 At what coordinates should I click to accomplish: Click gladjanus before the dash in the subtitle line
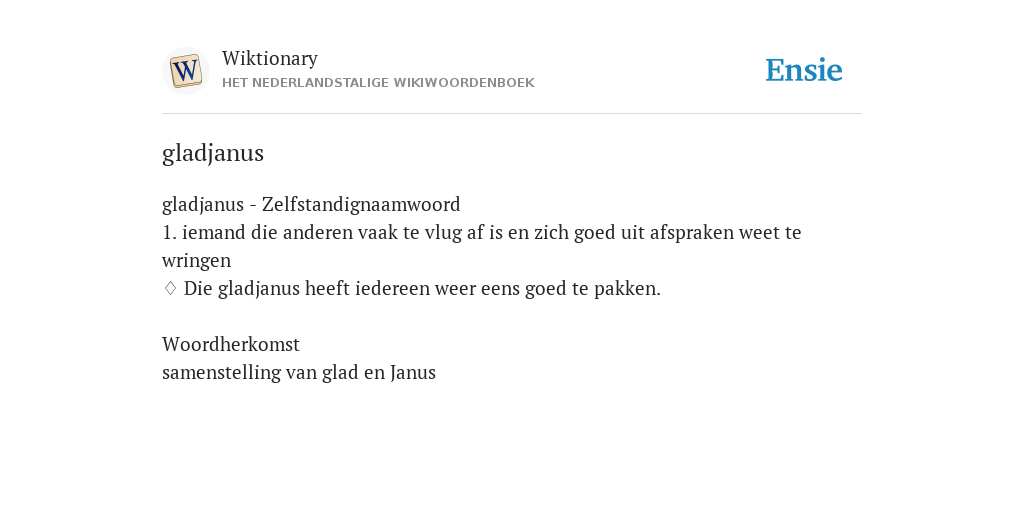coord(202,205)
